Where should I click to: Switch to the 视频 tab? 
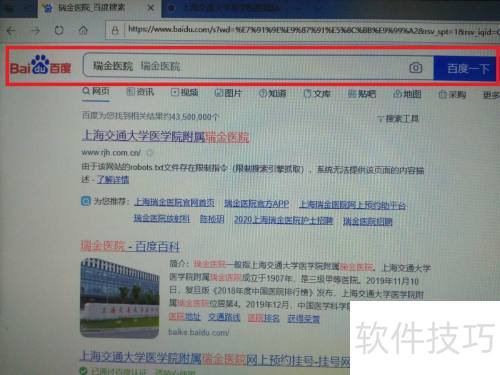coord(184,92)
